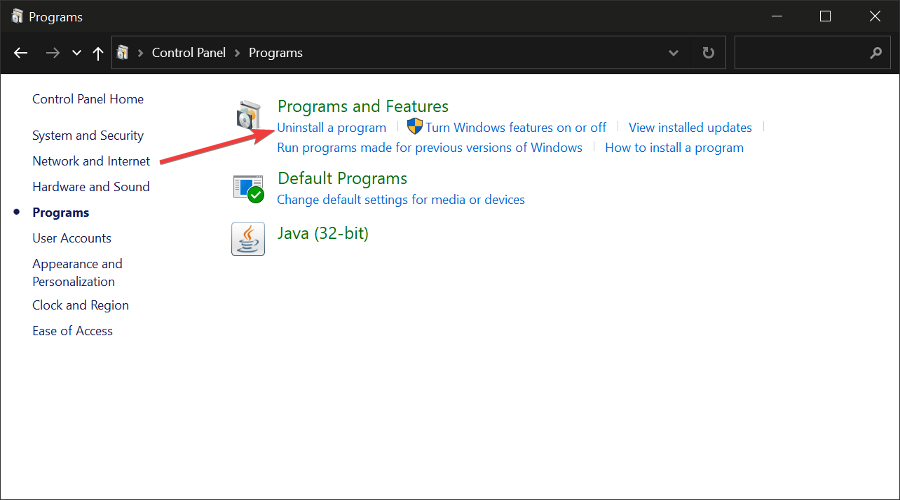Click the Control Panel search box

click(x=800, y=53)
